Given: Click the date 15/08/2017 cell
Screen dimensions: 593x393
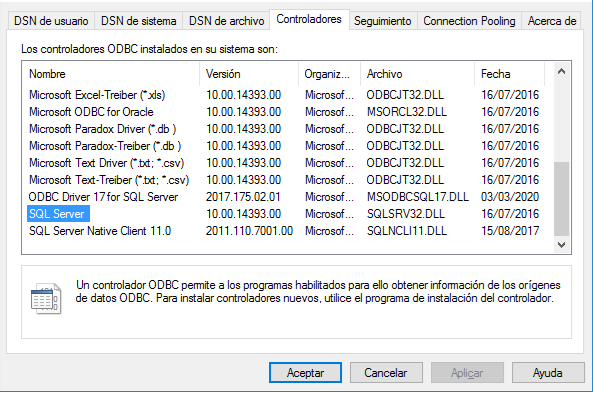Looking at the screenshot, I should [x=510, y=231].
